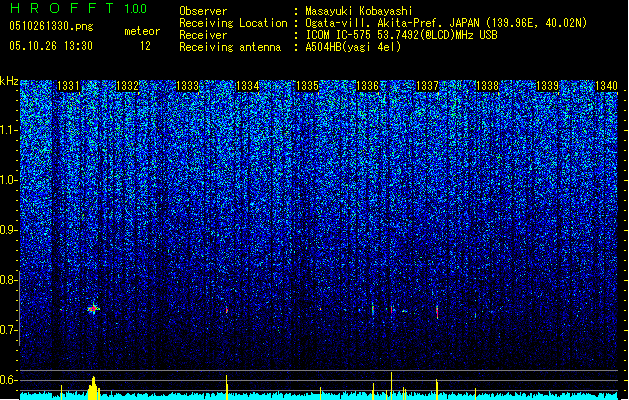
Task: Click the meteor count value 12
Action: [145, 46]
